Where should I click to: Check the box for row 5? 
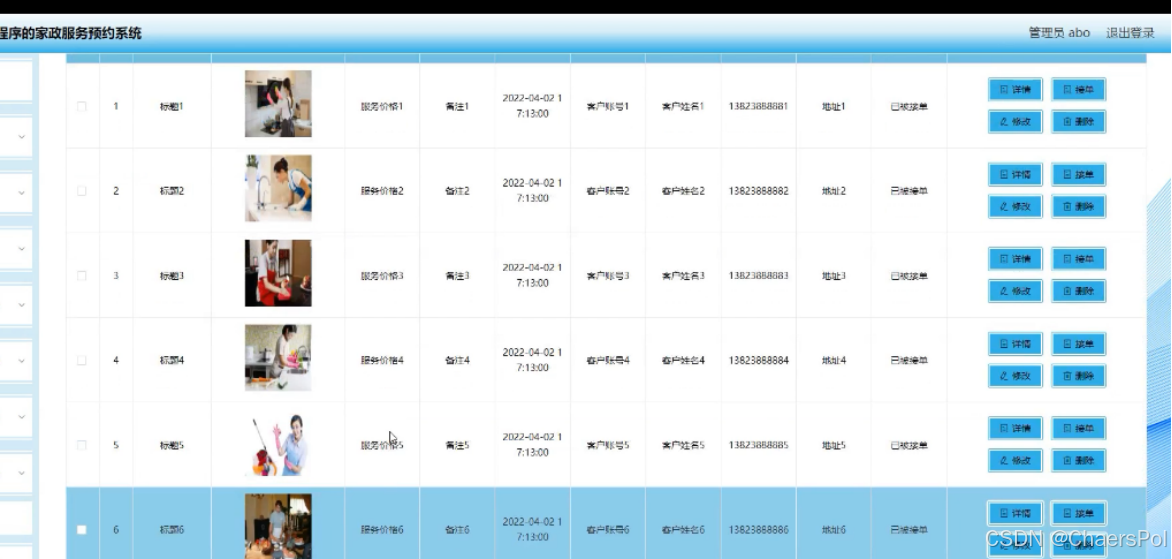click(x=81, y=445)
